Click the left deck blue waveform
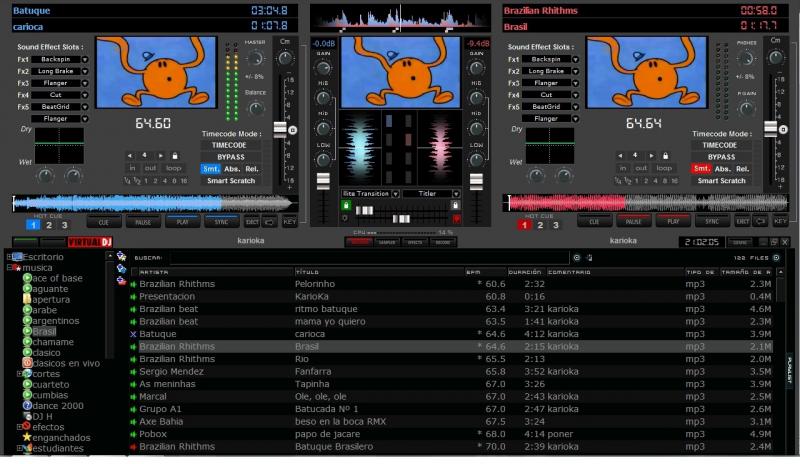800x464 pixels. pos(155,204)
